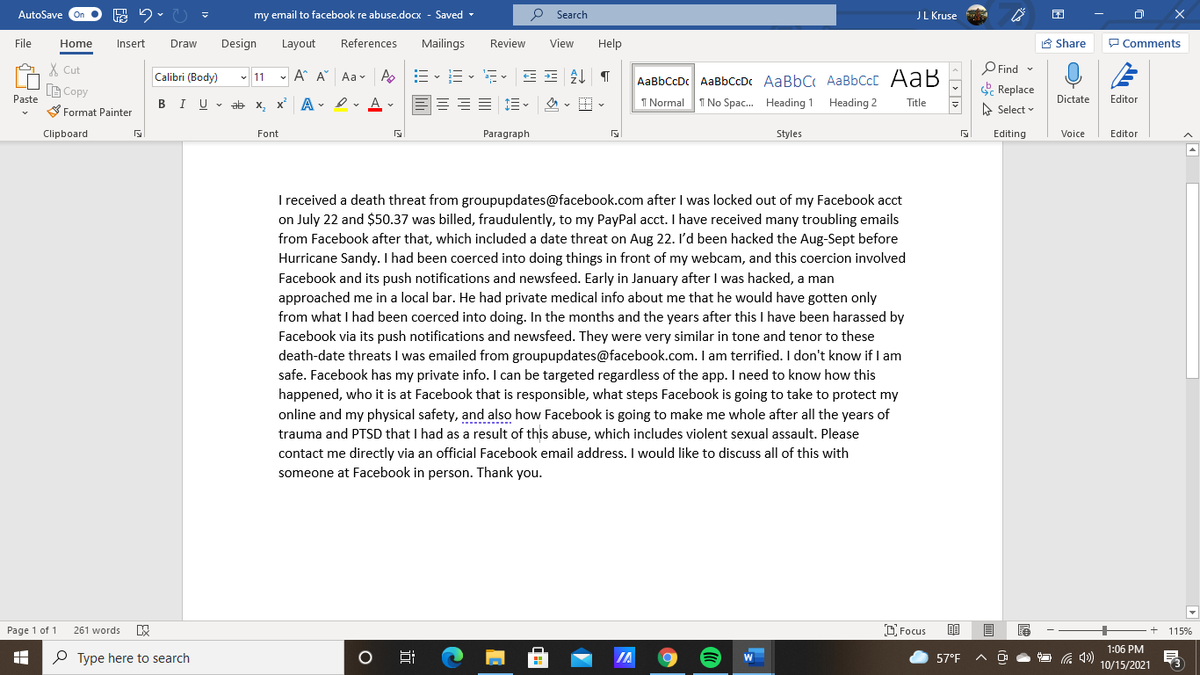The image size is (1200, 675).
Task: Click the Share button
Action: pyautogui.click(x=1064, y=43)
